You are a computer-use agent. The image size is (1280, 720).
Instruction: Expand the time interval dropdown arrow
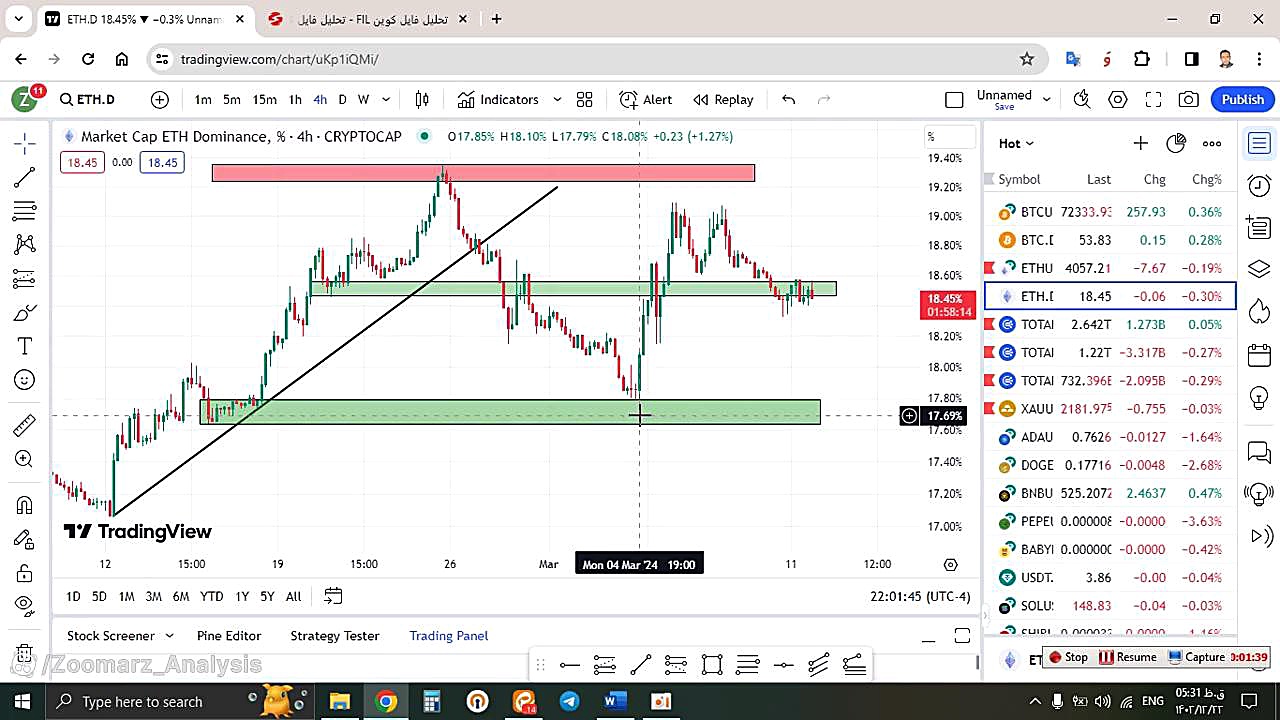point(386,99)
